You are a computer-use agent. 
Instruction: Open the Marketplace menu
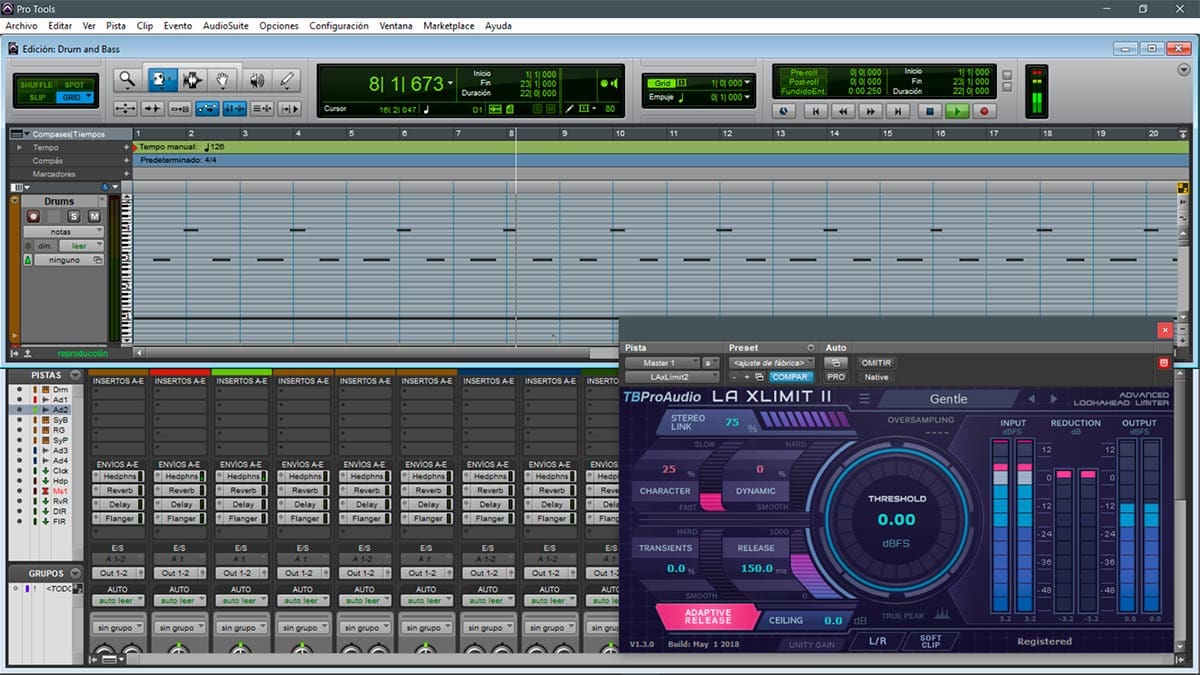449,26
